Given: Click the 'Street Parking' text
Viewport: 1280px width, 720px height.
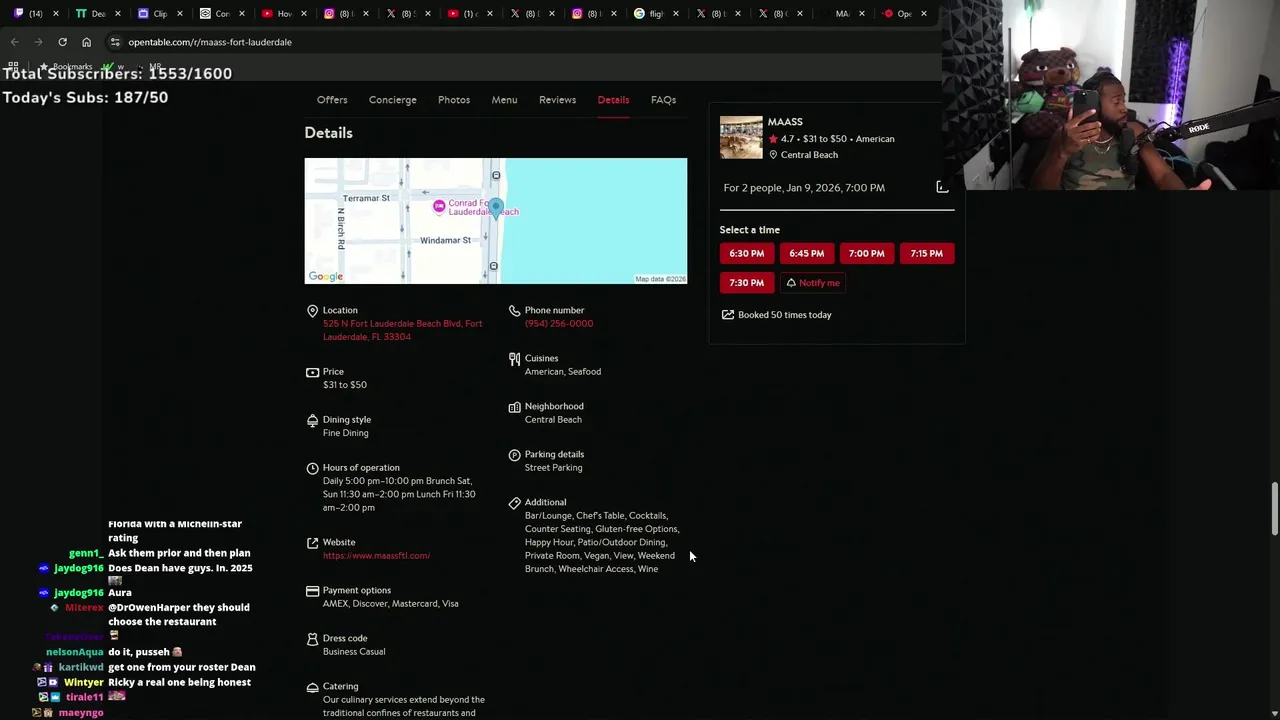Looking at the screenshot, I should point(553,468).
